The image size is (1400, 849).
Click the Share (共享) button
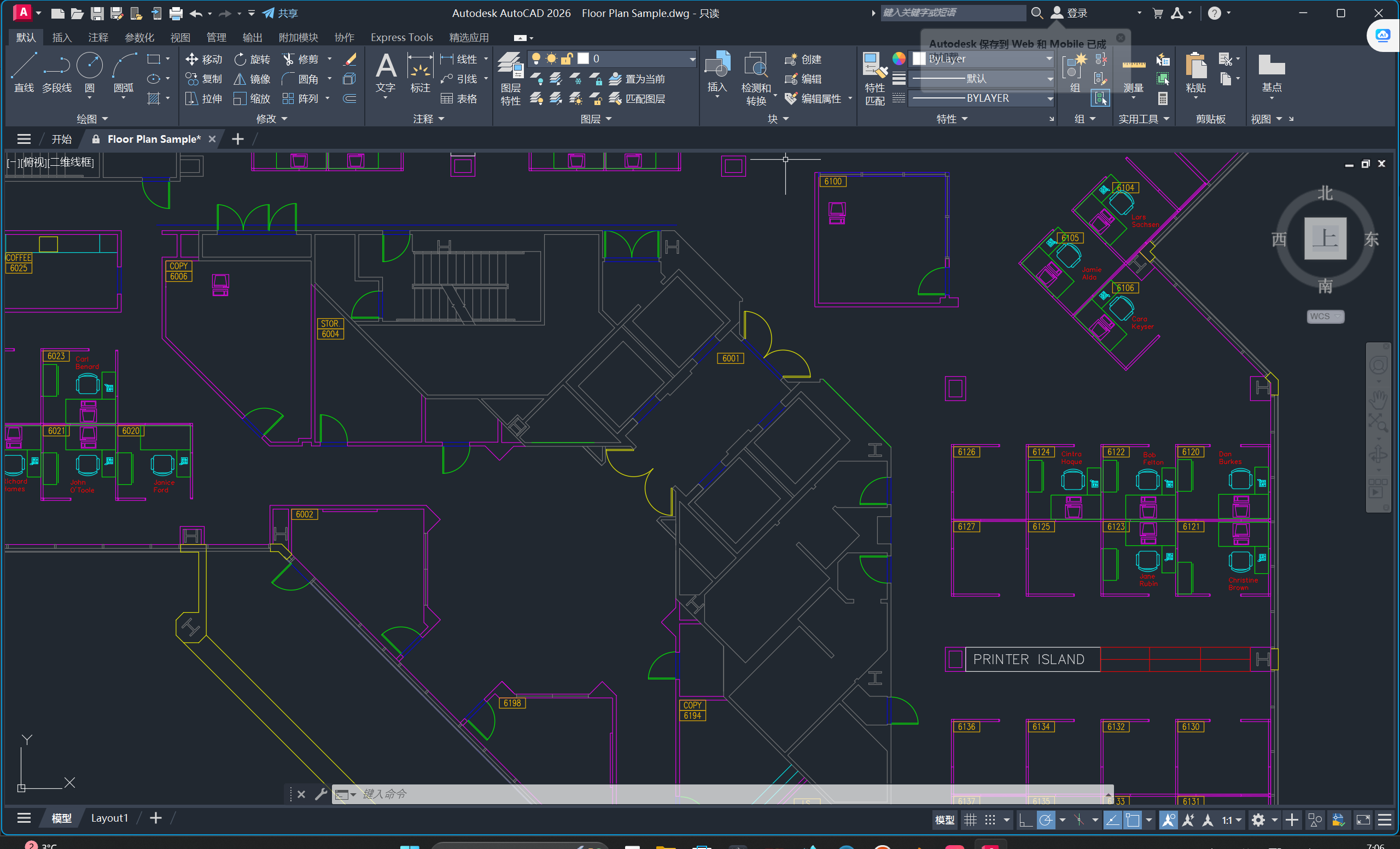tap(280, 13)
